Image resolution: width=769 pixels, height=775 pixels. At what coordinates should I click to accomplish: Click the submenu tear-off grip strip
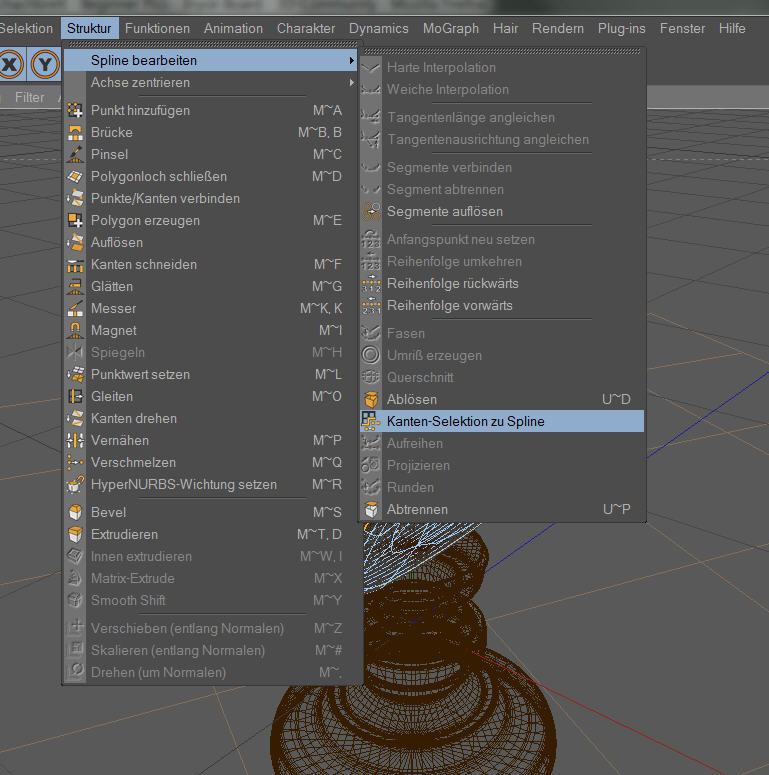click(502, 51)
